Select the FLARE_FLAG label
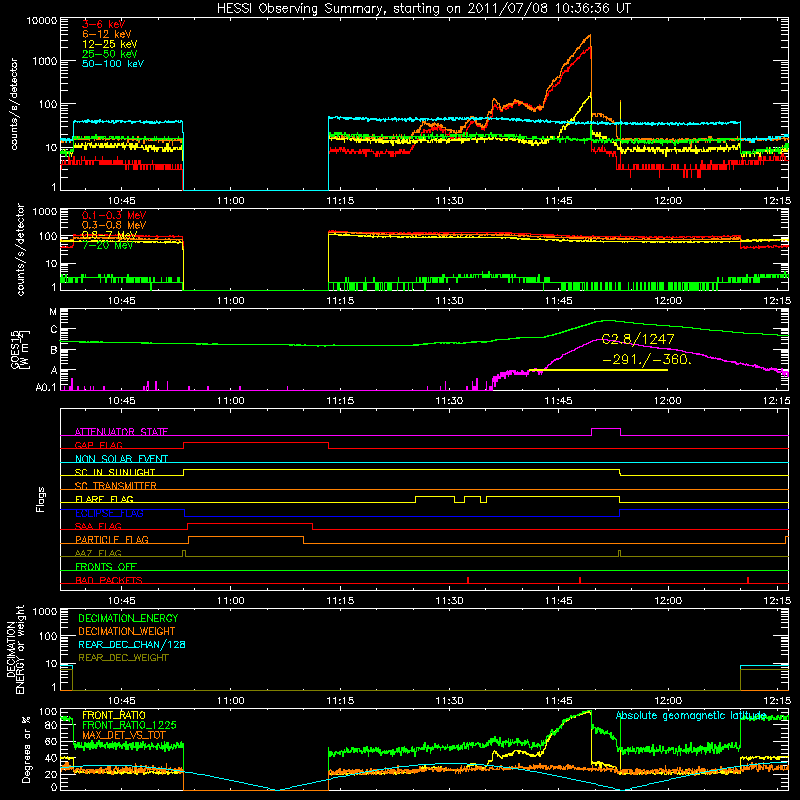800x800 pixels. 104,499
